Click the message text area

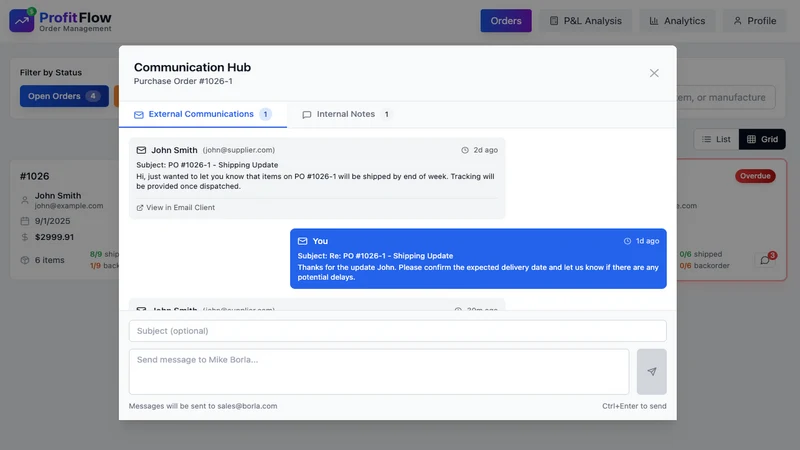pyautogui.click(x=379, y=371)
